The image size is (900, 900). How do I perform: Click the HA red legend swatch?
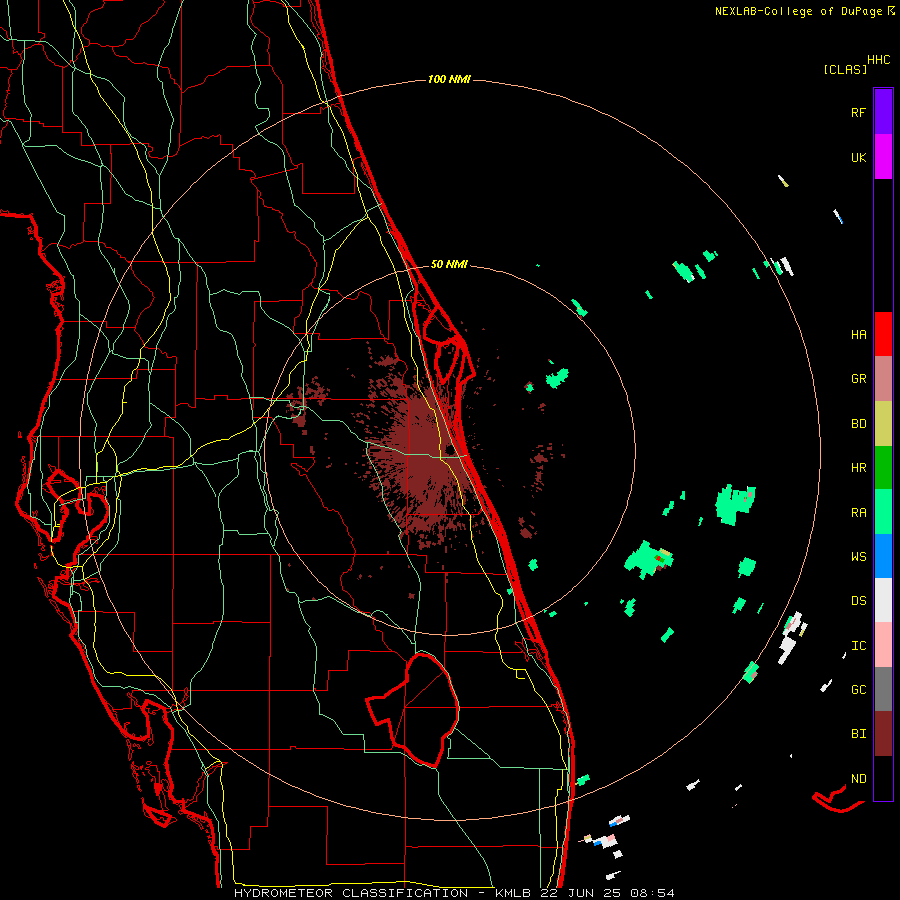click(x=883, y=334)
